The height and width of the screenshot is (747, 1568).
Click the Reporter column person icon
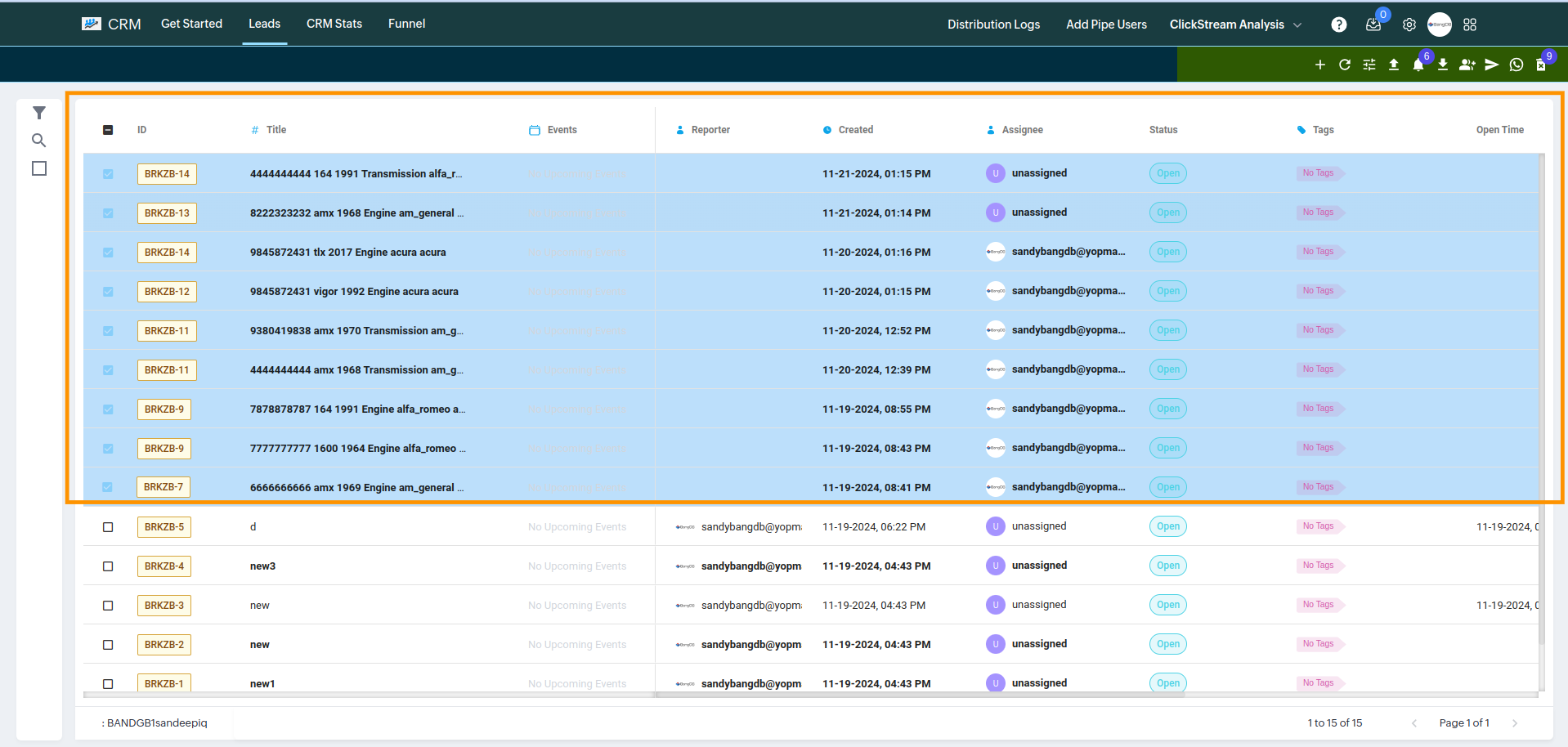pyautogui.click(x=680, y=130)
